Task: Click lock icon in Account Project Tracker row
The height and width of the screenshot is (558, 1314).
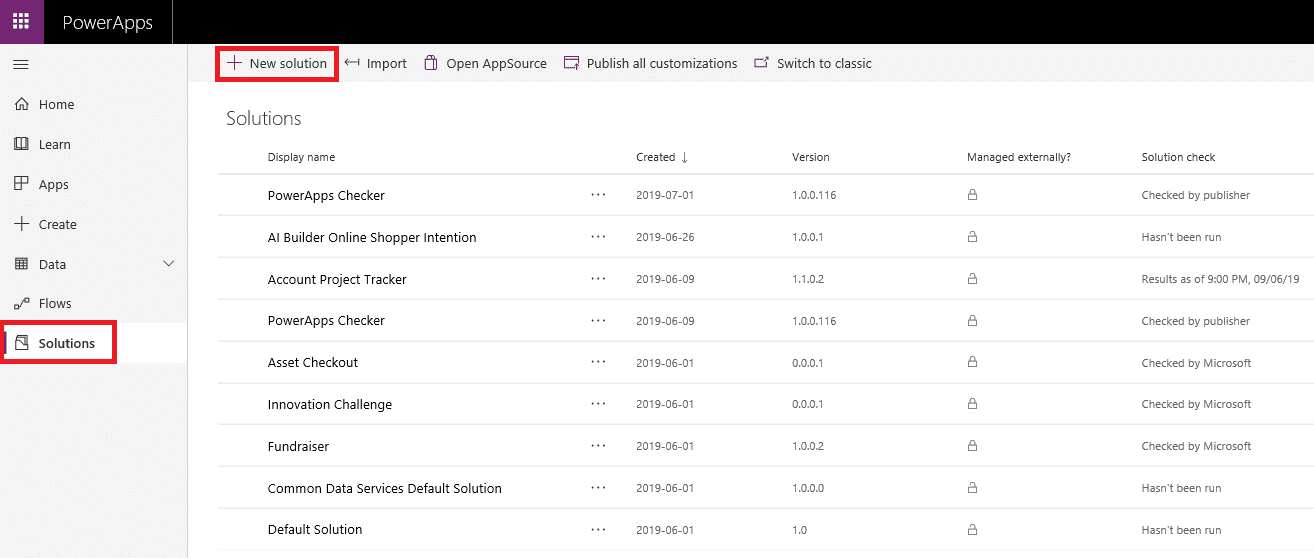Action: click(x=972, y=279)
